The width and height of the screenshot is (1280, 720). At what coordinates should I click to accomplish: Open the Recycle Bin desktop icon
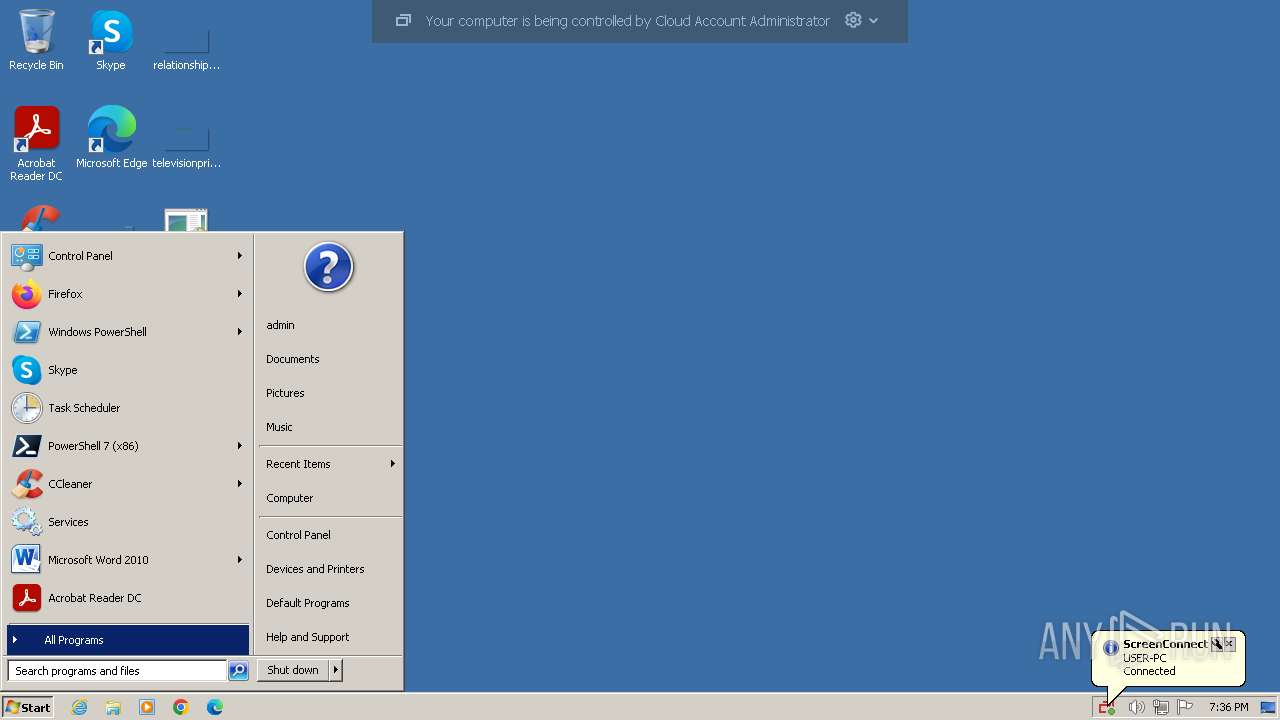pos(36,40)
